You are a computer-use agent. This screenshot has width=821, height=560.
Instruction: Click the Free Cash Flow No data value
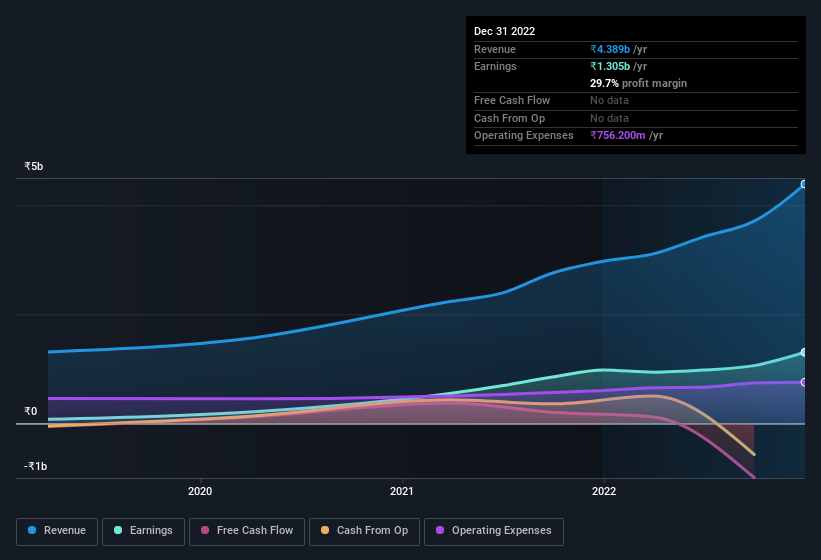pyautogui.click(x=609, y=100)
